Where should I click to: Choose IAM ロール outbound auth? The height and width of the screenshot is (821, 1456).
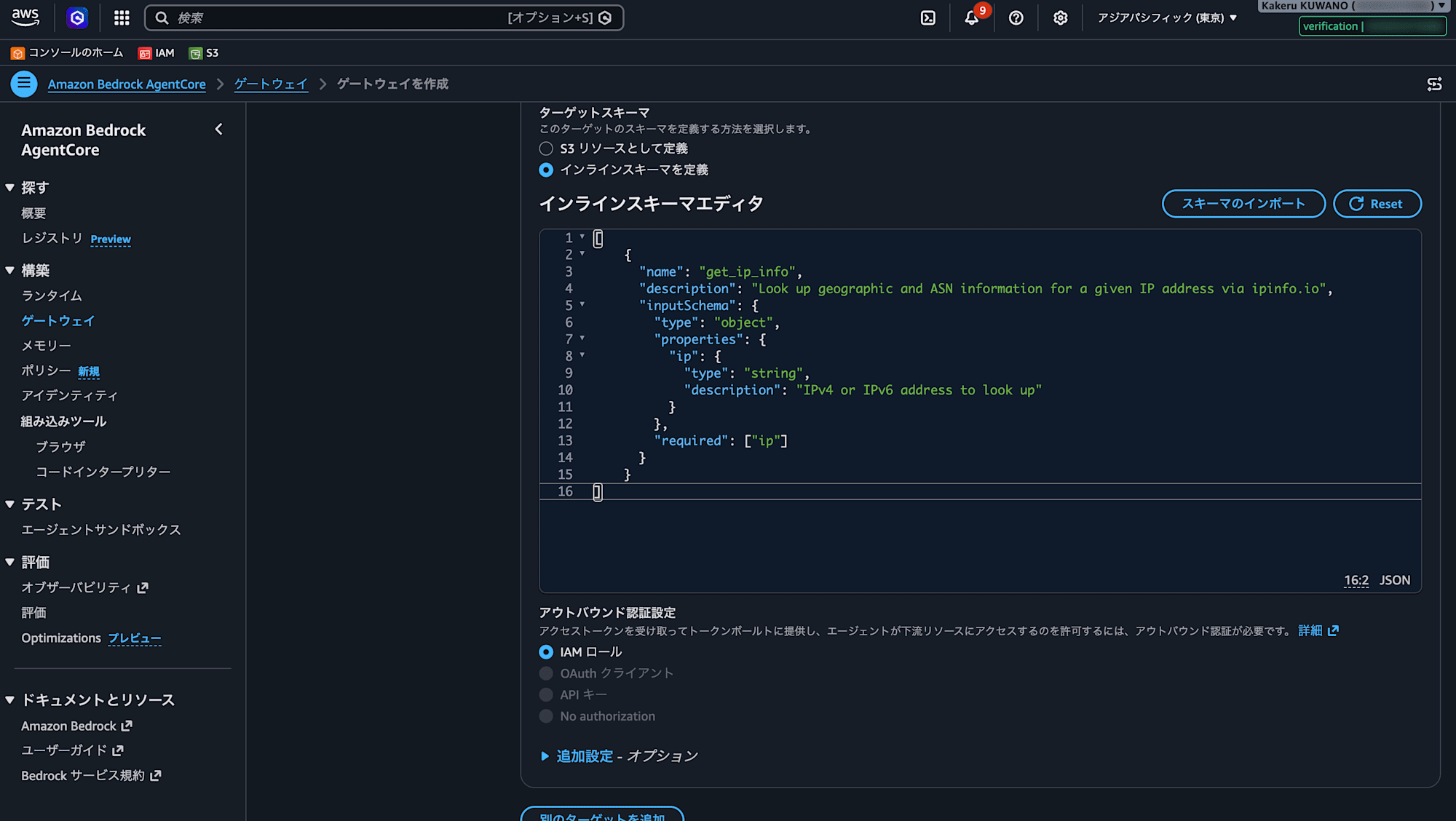(x=546, y=652)
